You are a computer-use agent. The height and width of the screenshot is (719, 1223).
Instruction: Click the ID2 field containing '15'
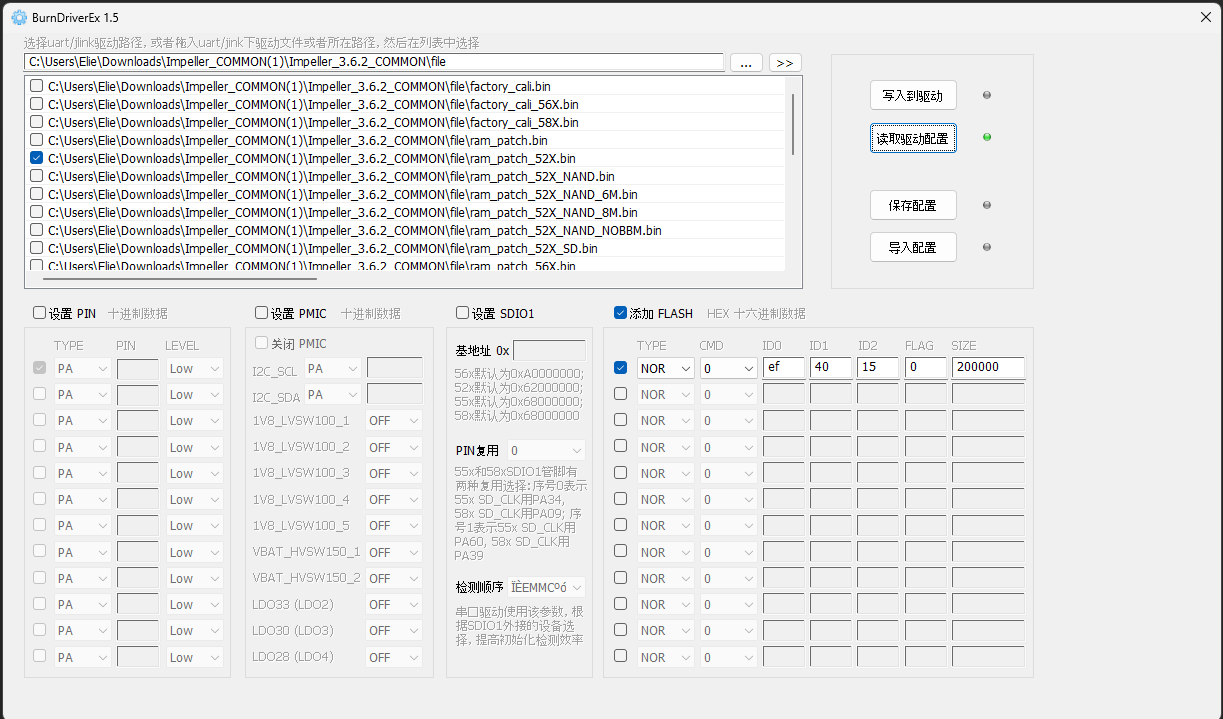click(878, 367)
